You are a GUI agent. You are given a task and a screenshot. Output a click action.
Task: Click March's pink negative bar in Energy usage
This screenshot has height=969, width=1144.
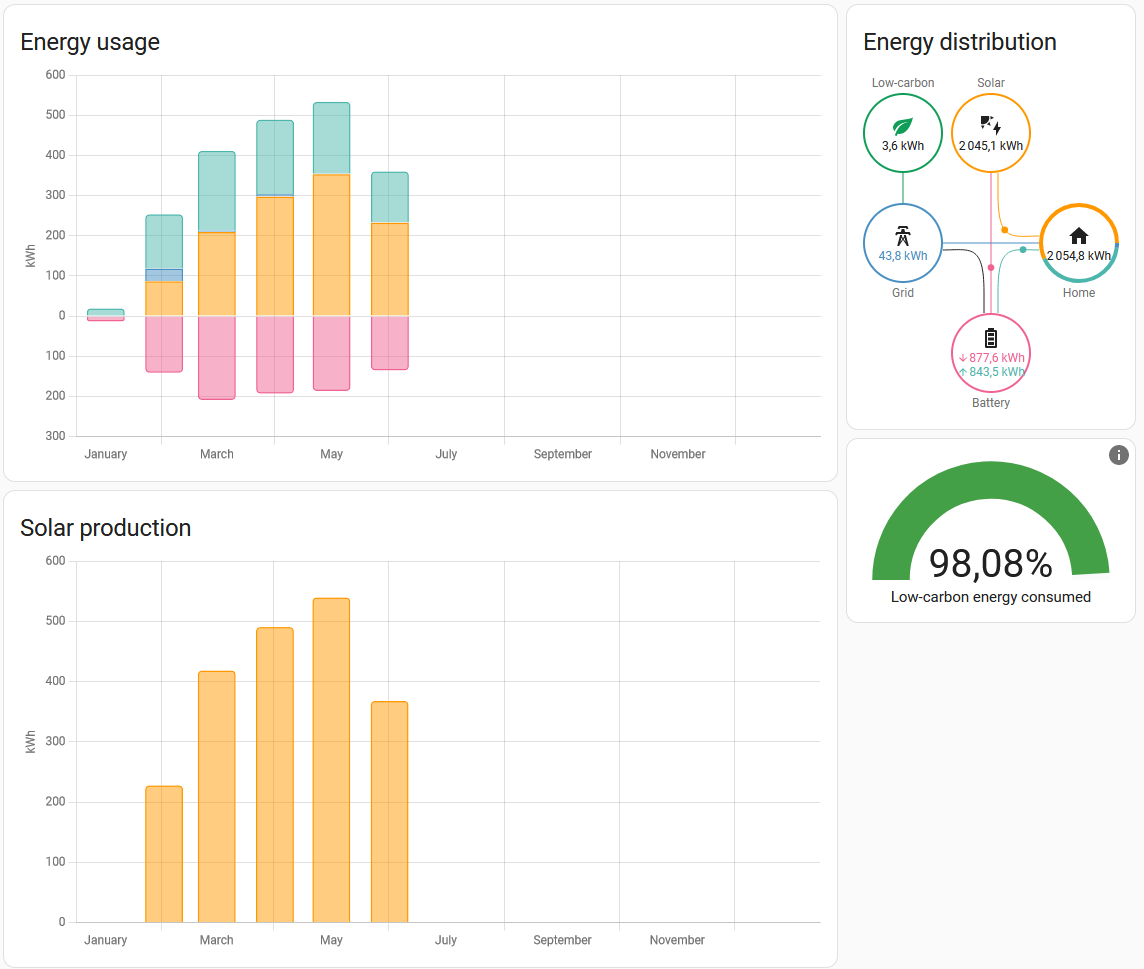click(x=217, y=357)
